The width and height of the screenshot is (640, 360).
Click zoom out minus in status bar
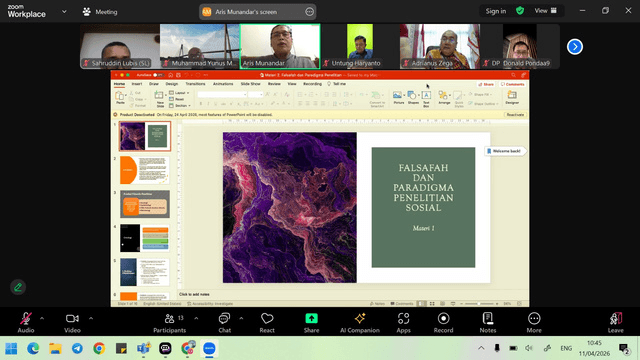click(462, 304)
